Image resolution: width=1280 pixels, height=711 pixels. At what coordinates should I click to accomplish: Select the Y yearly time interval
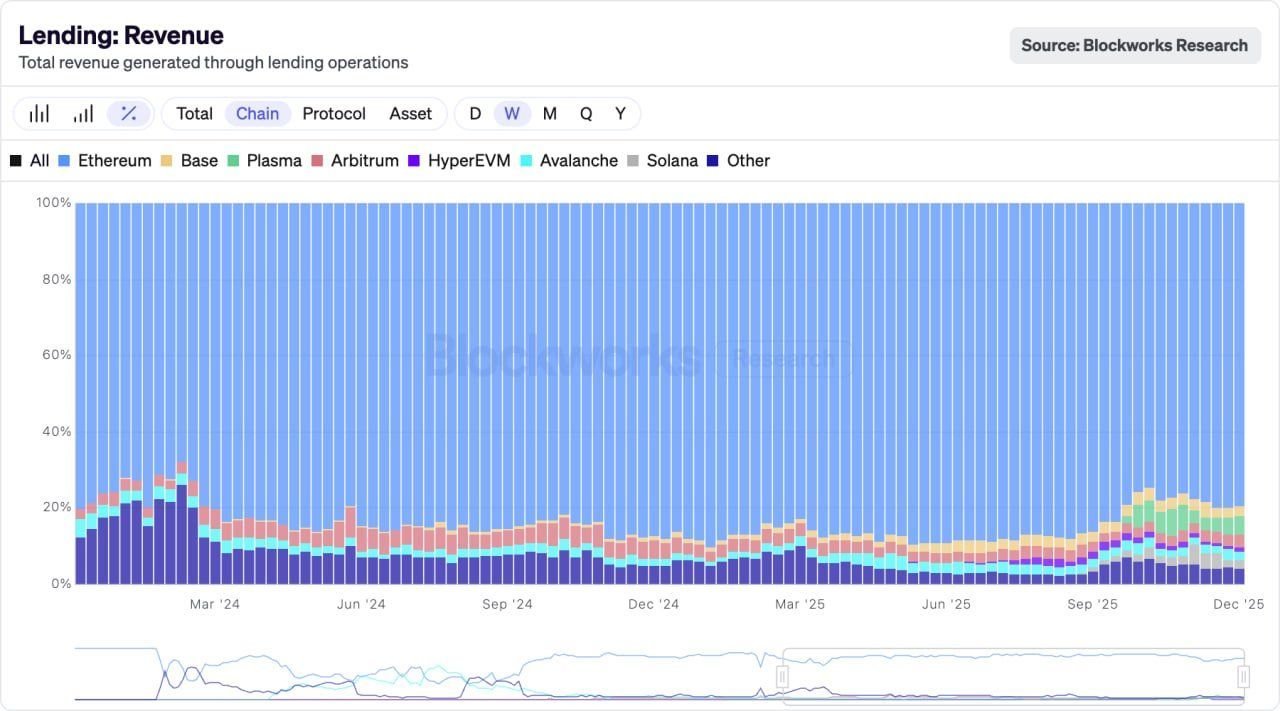(x=620, y=113)
